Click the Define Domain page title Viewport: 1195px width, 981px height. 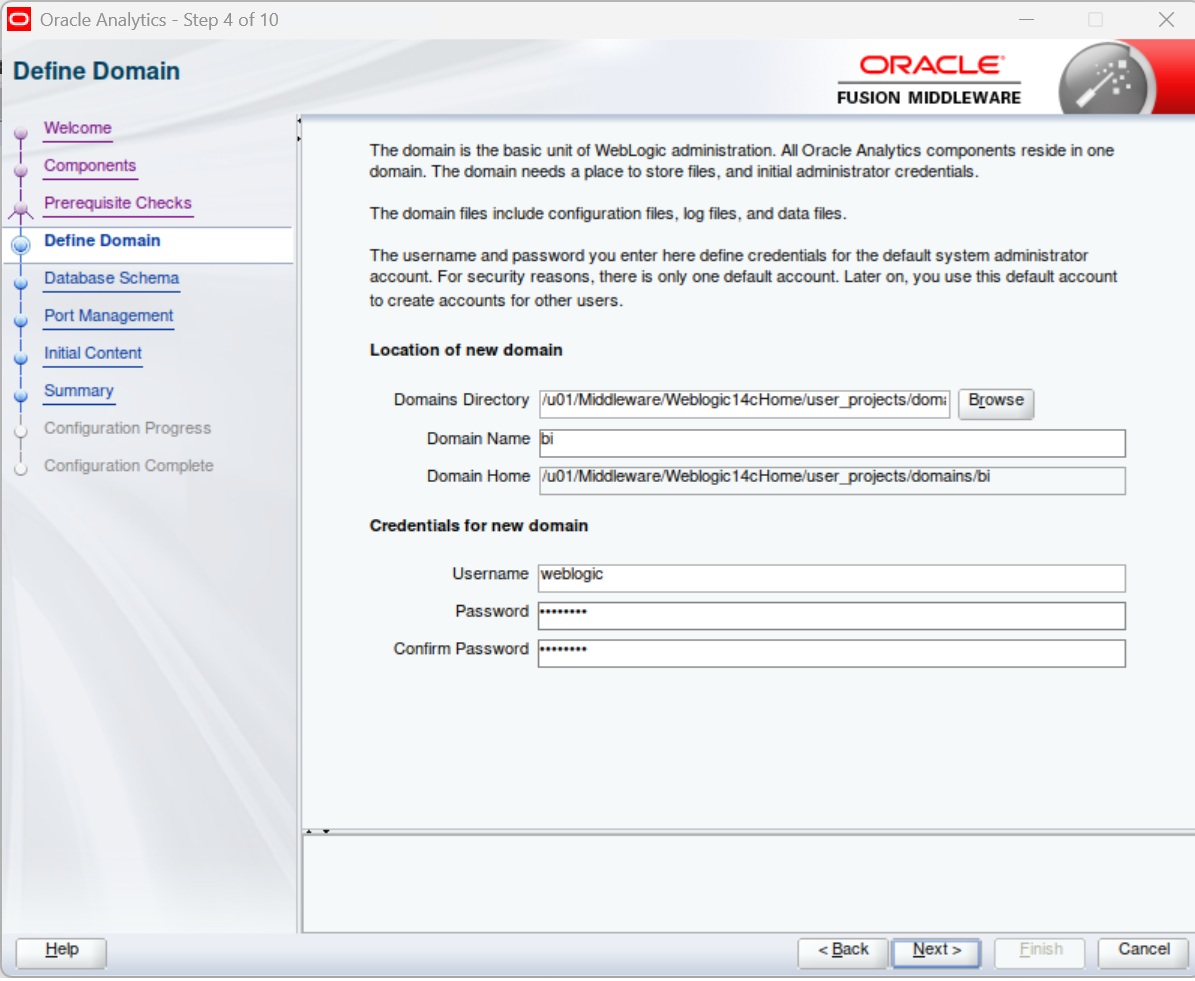(x=97, y=71)
